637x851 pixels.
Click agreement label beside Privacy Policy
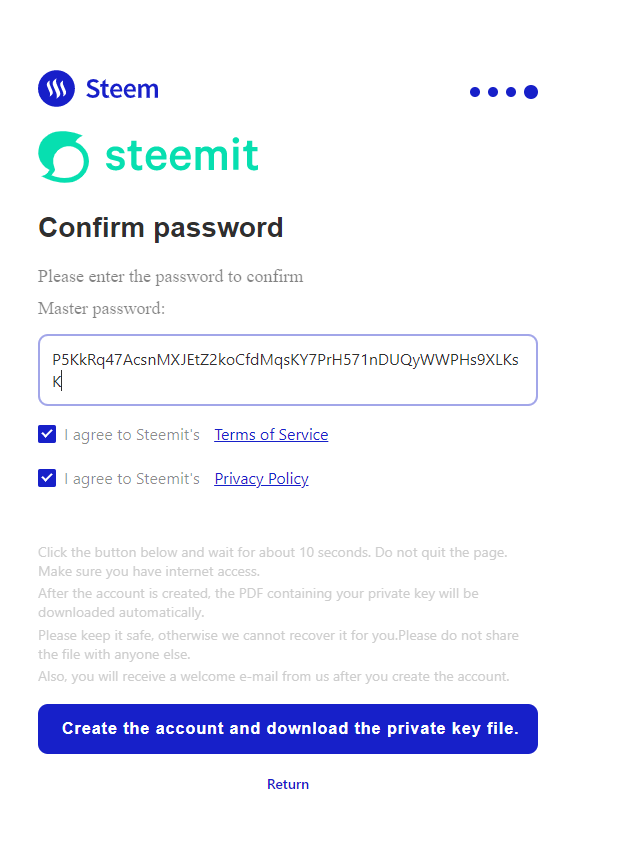132,479
